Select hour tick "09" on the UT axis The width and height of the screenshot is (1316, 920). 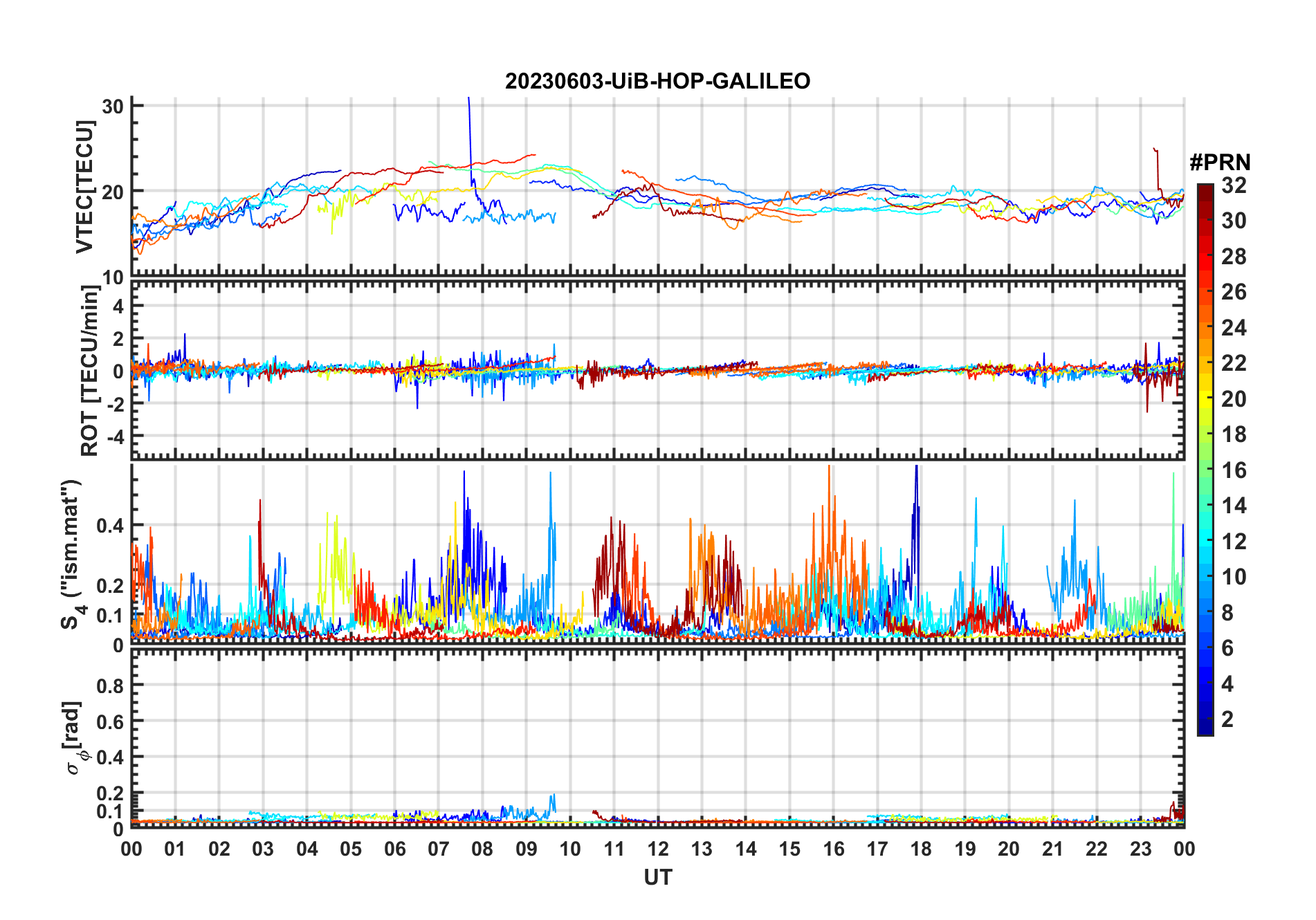[x=527, y=849]
